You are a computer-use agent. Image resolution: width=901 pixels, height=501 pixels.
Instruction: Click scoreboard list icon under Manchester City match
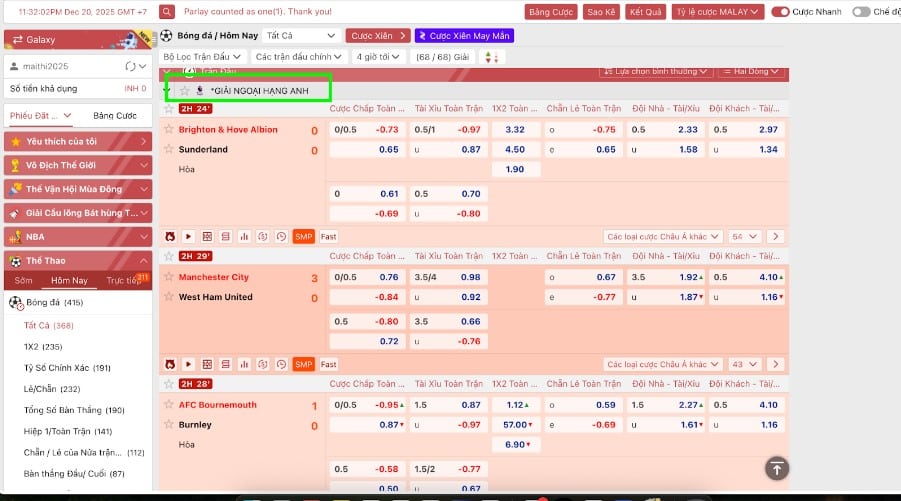225,364
